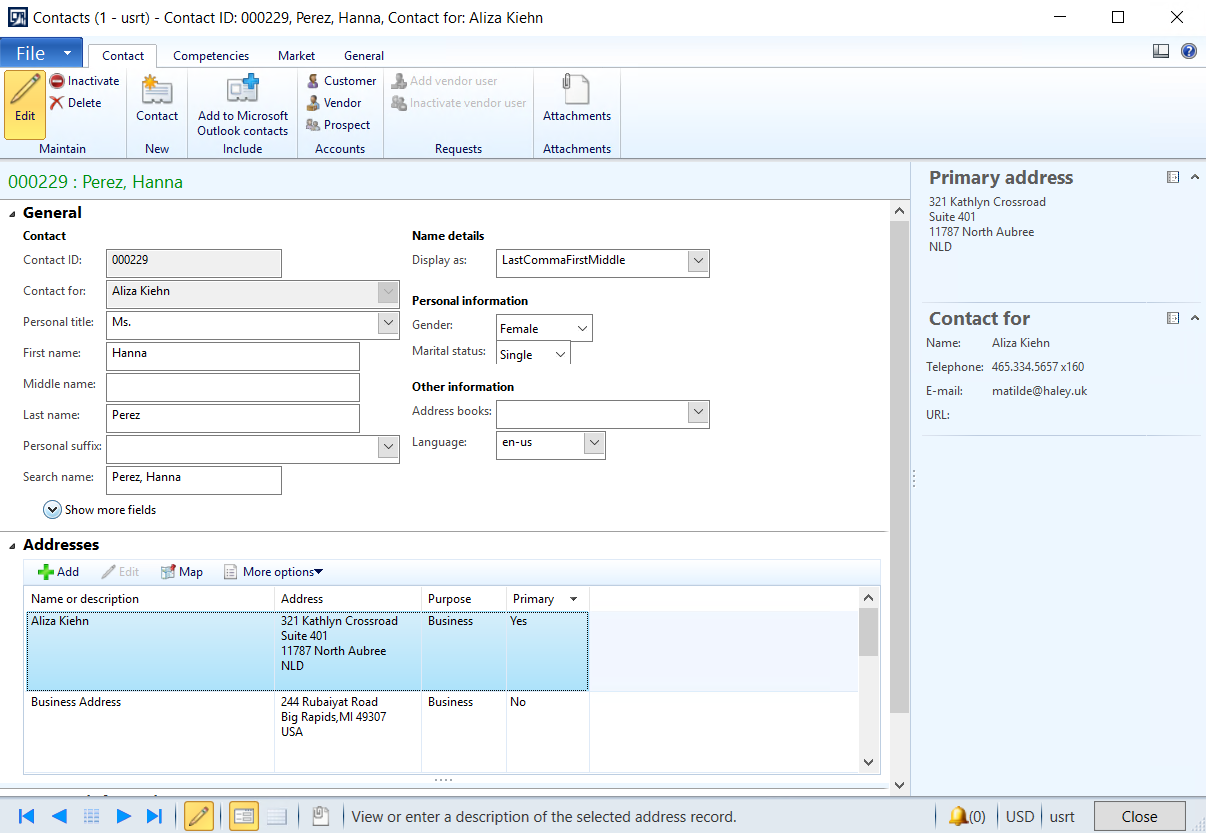This screenshot has width=1206, height=833.
Task: Open Vendor account in ribbon
Action: pyautogui.click(x=334, y=103)
